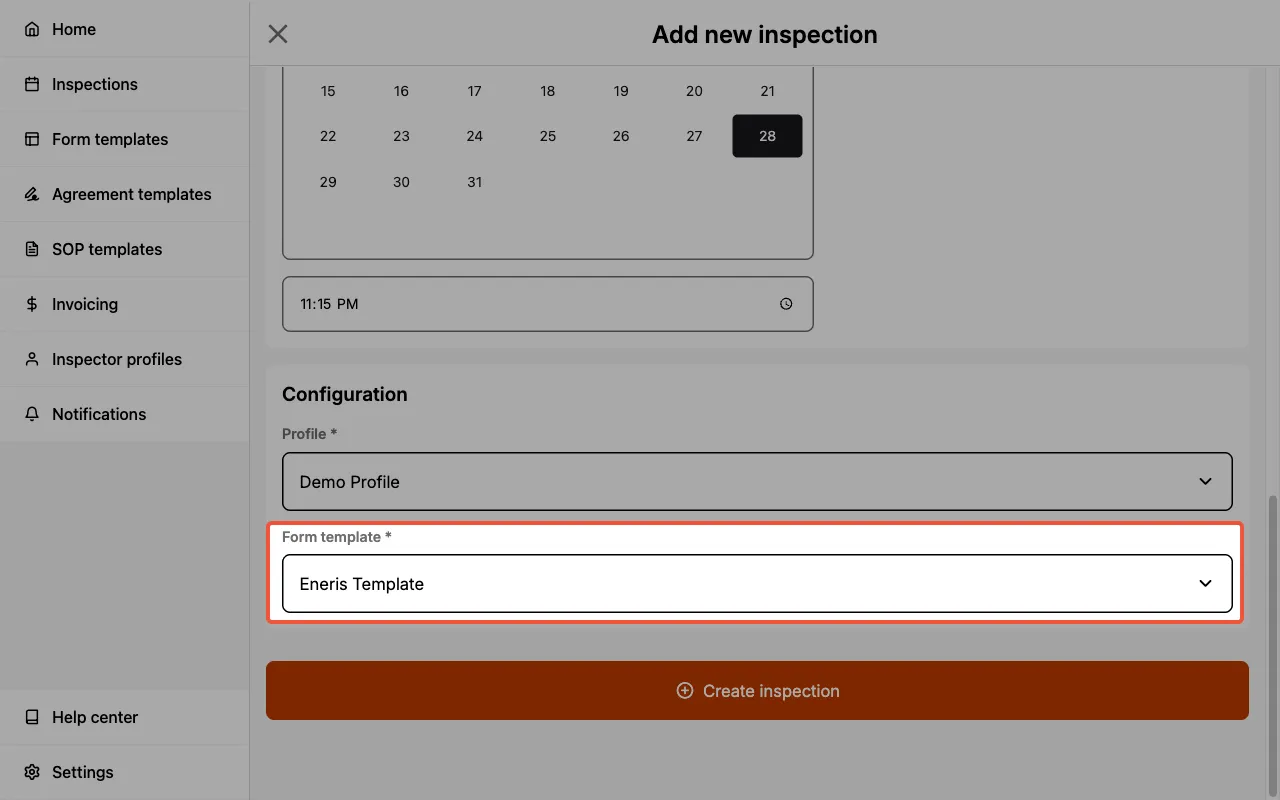Click the Agreement templates pen icon
1280x800 pixels.
click(29, 194)
